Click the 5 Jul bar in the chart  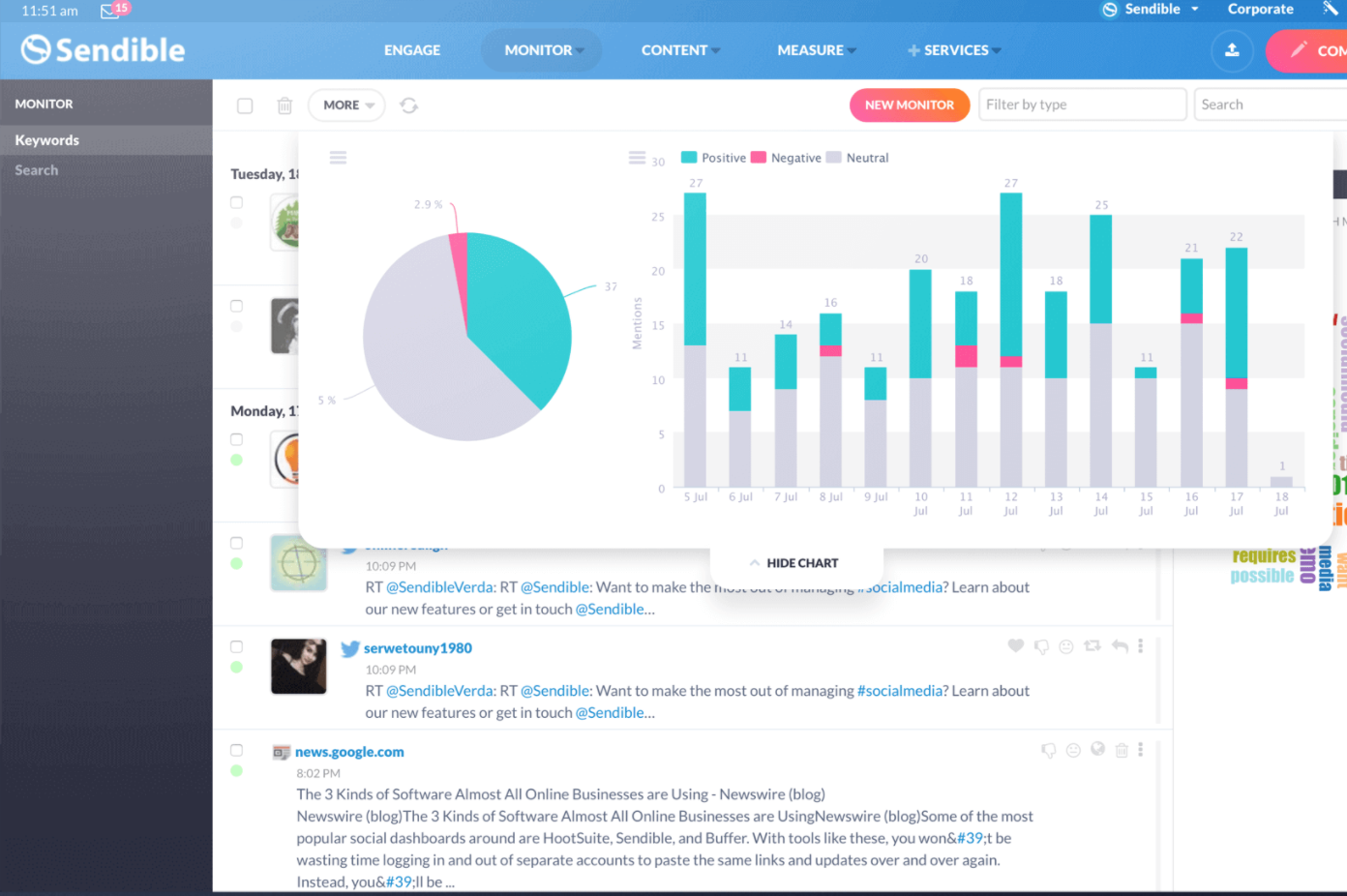pos(695,340)
